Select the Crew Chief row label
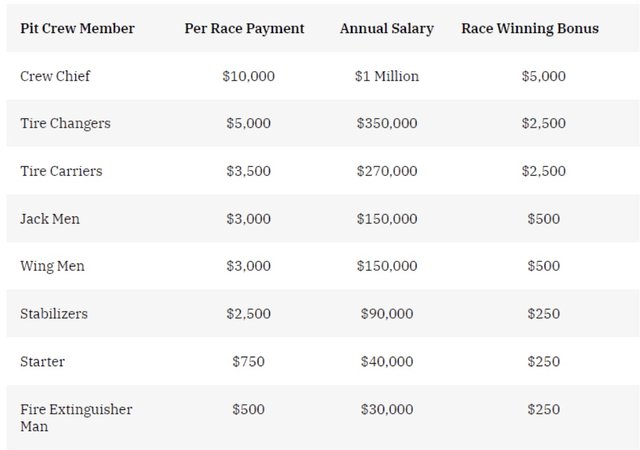This screenshot has height=450, width=640. click(x=55, y=76)
